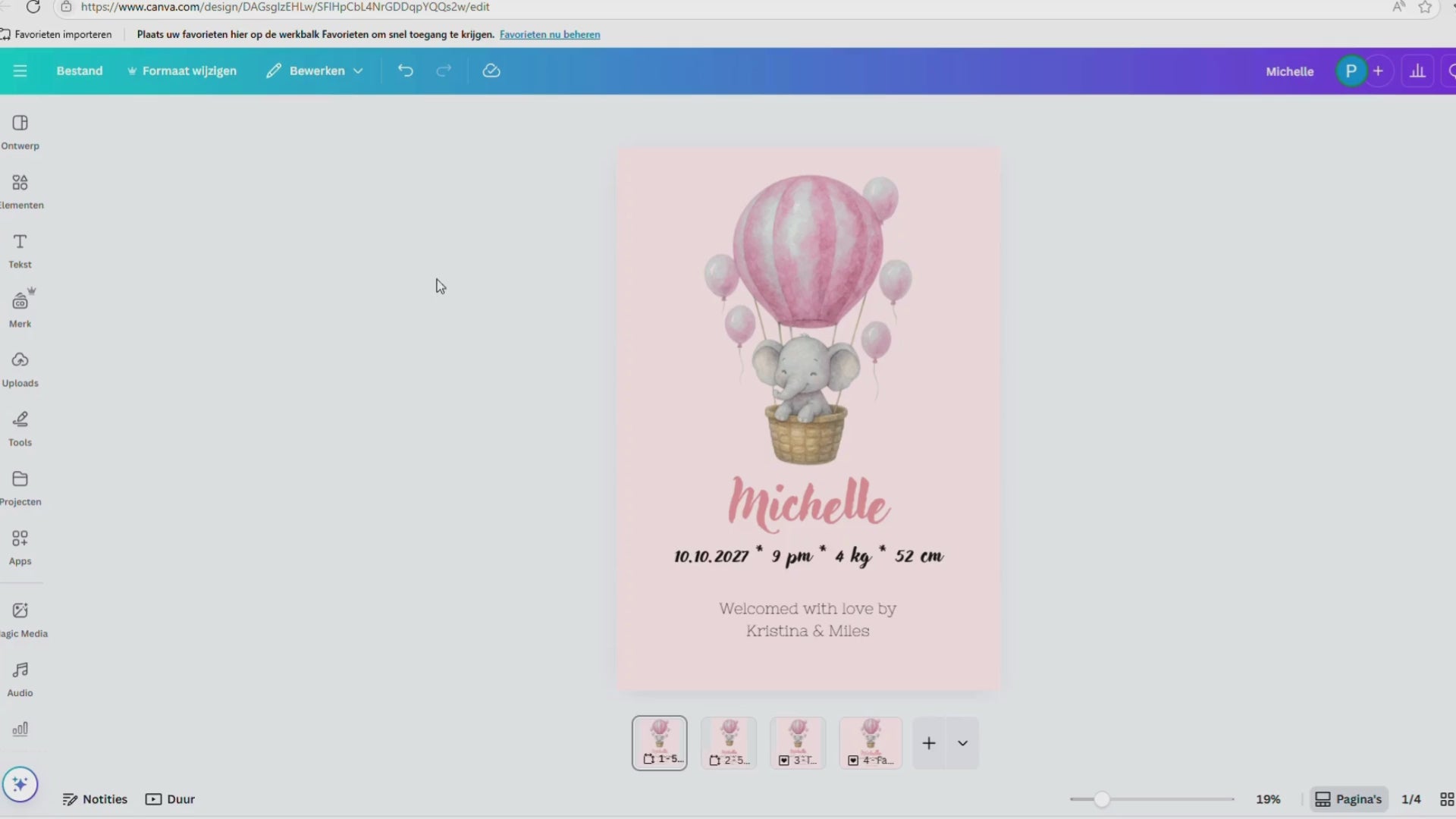This screenshot has width=1456, height=819.
Task: Redo the last action
Action: (444, 71)
